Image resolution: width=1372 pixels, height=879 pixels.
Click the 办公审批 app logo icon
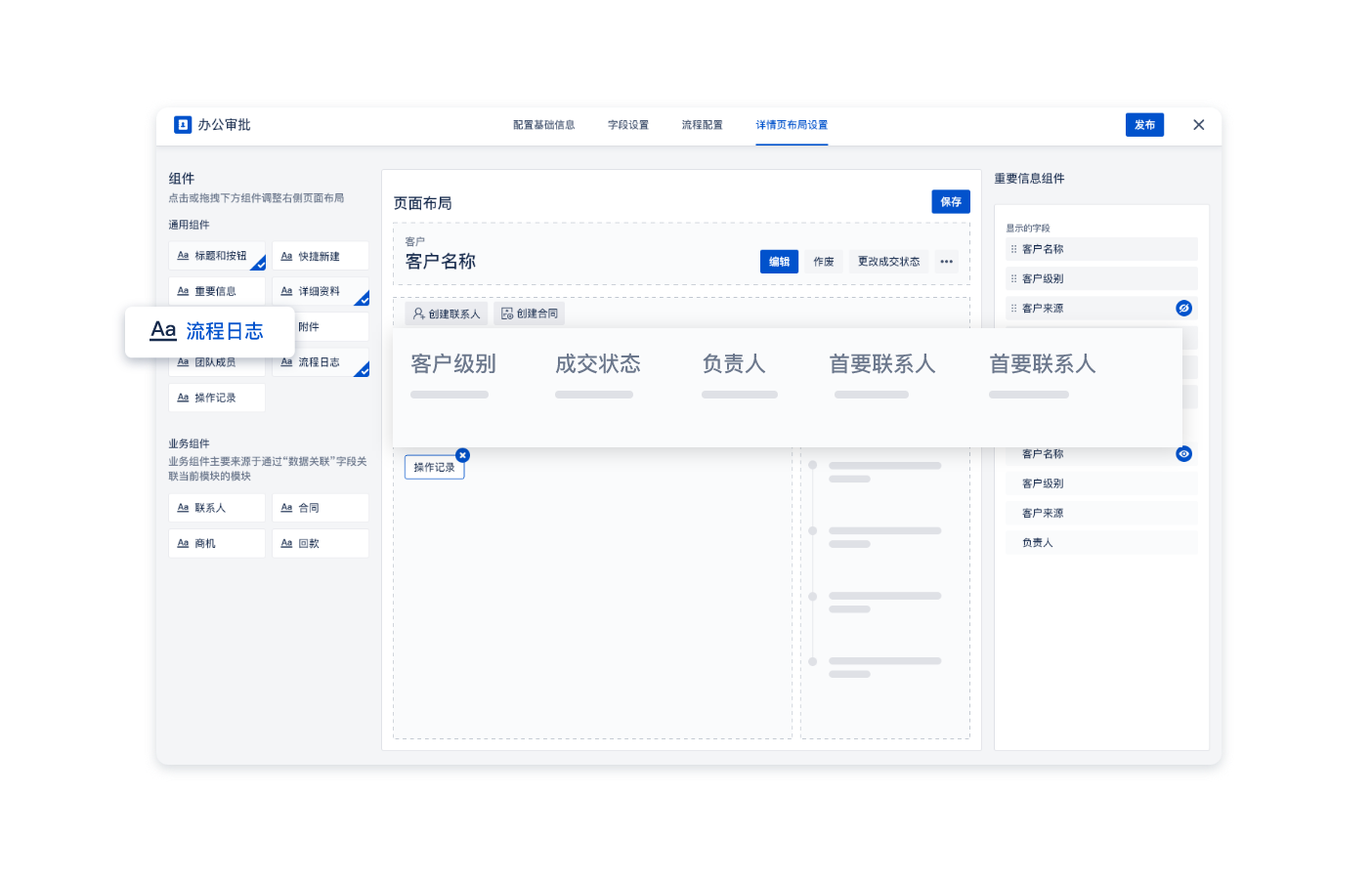183,125
